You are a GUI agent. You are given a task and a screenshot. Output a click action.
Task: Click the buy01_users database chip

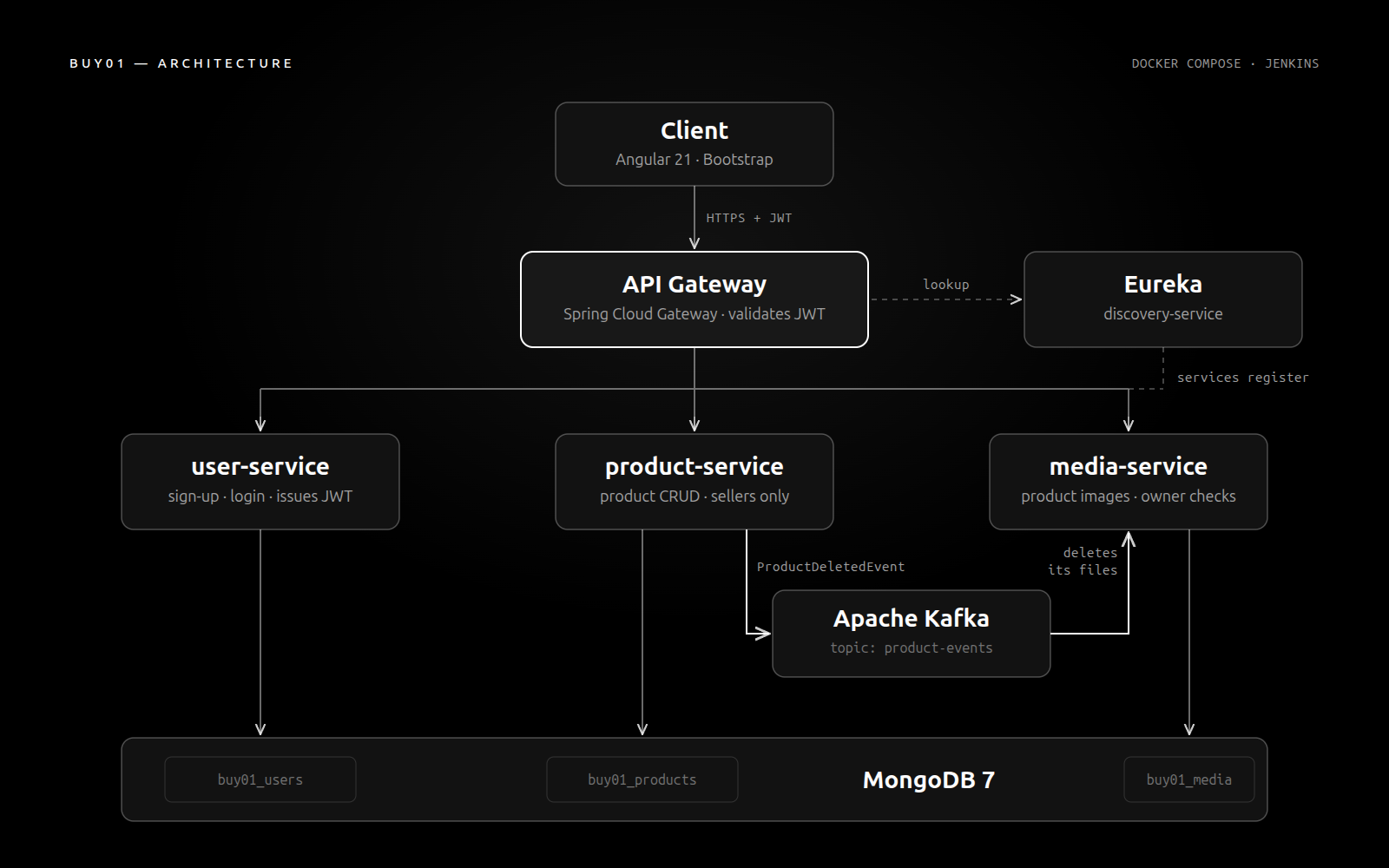coord(260,779)
